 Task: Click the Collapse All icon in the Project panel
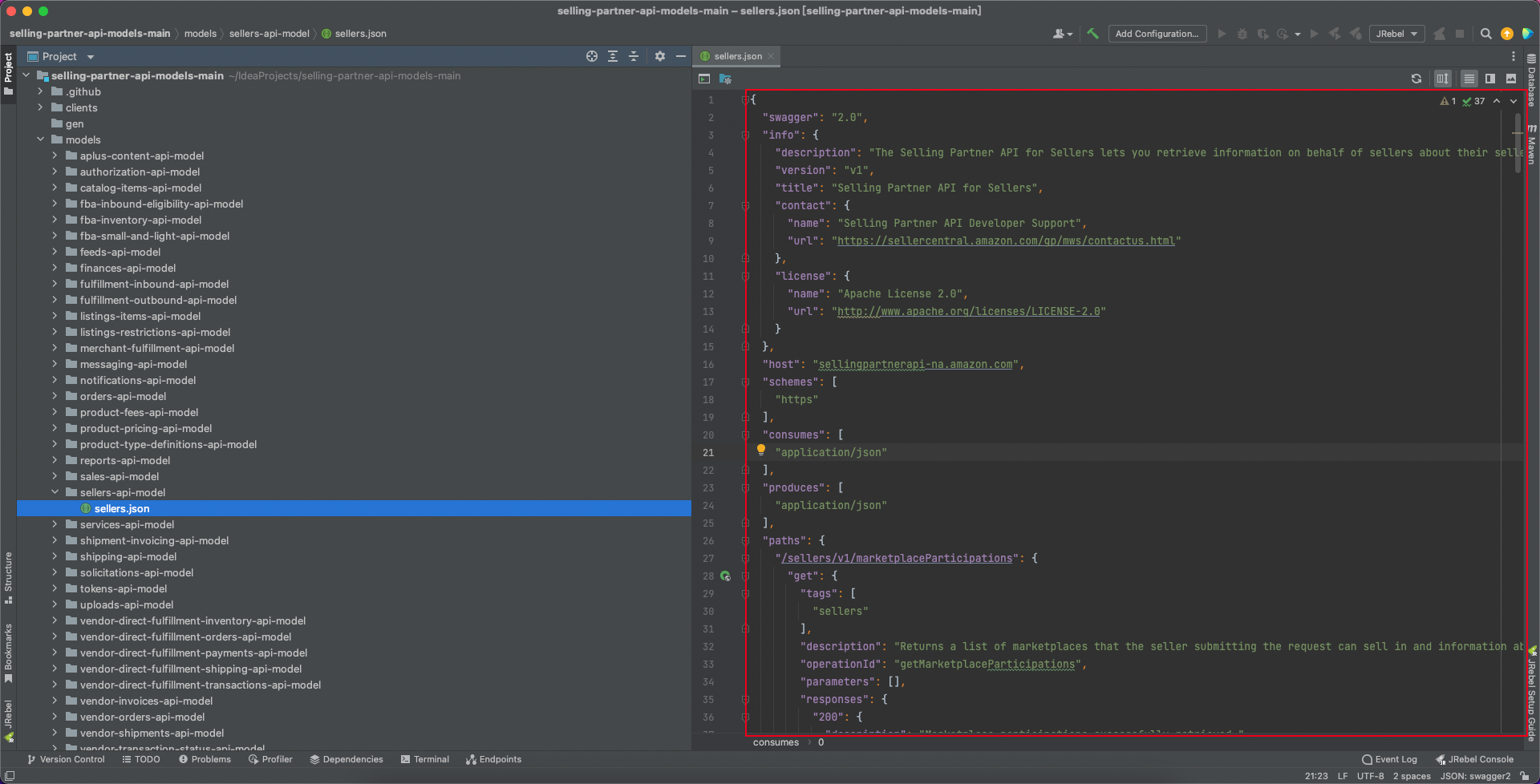point(634,56)
